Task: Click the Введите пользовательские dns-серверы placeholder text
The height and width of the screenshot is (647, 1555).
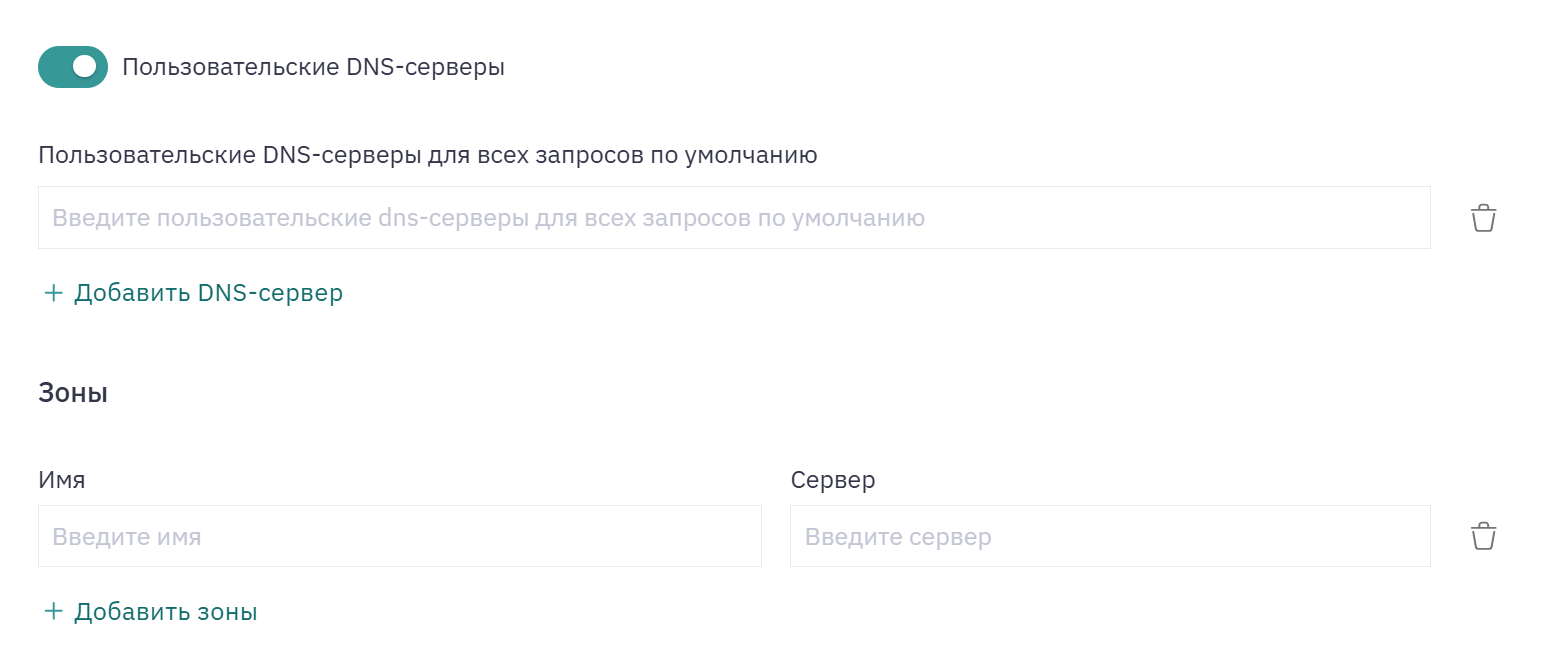Action: click(x=489, y=218)
